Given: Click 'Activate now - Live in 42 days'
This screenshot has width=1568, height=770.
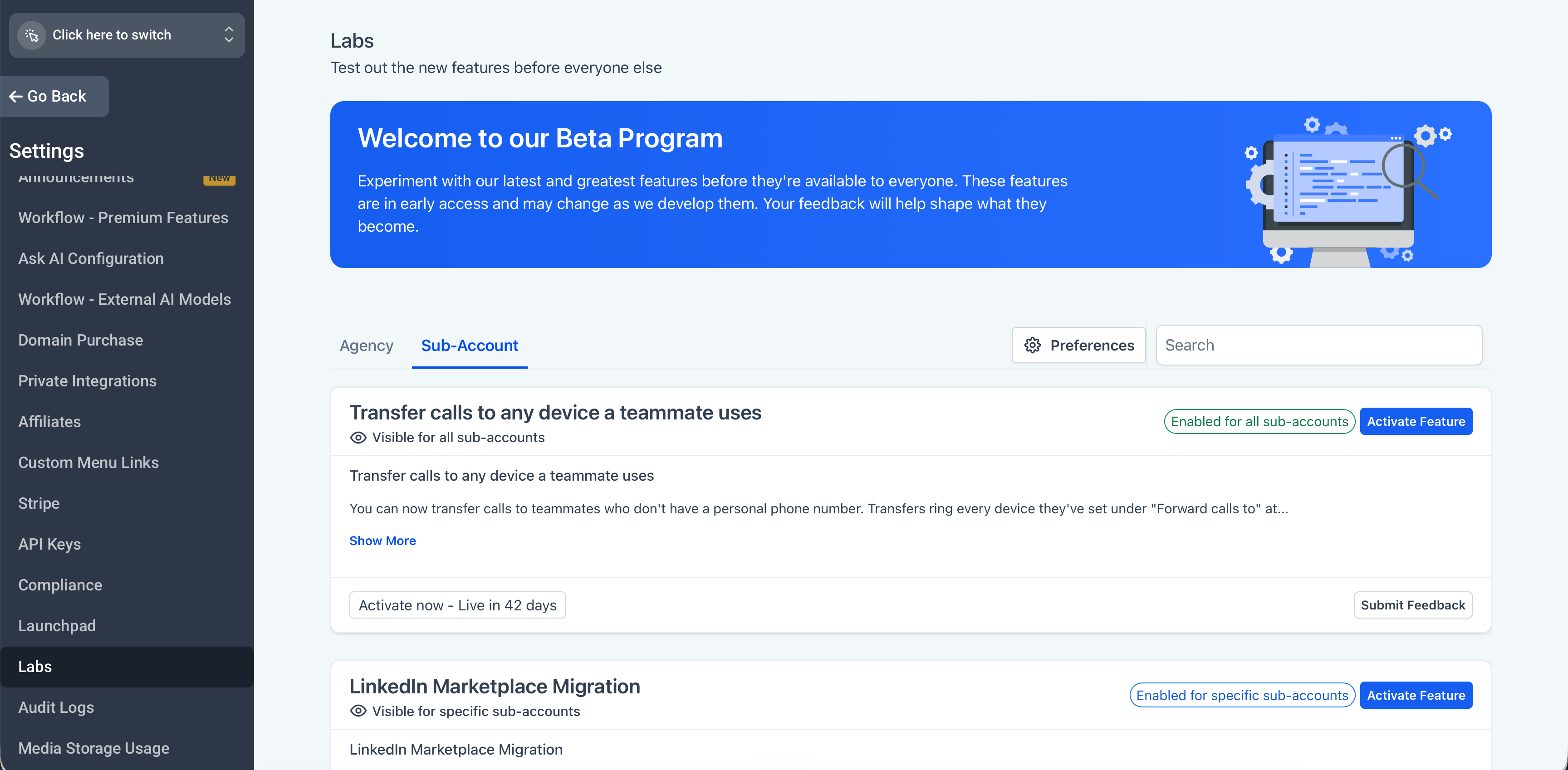Looking at the screenshot, I should coord(457,605).
